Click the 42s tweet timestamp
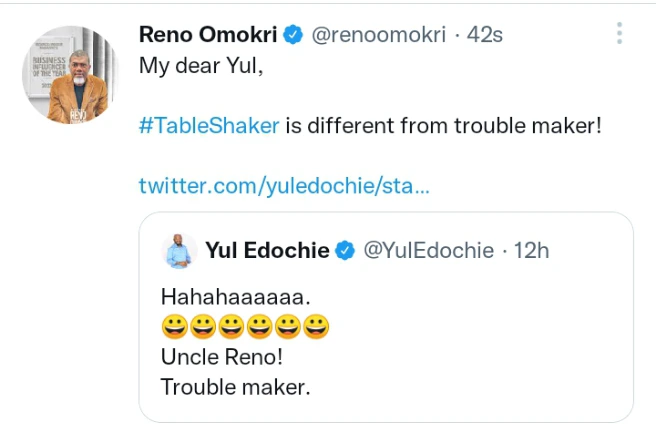 [x=484, y=35]
